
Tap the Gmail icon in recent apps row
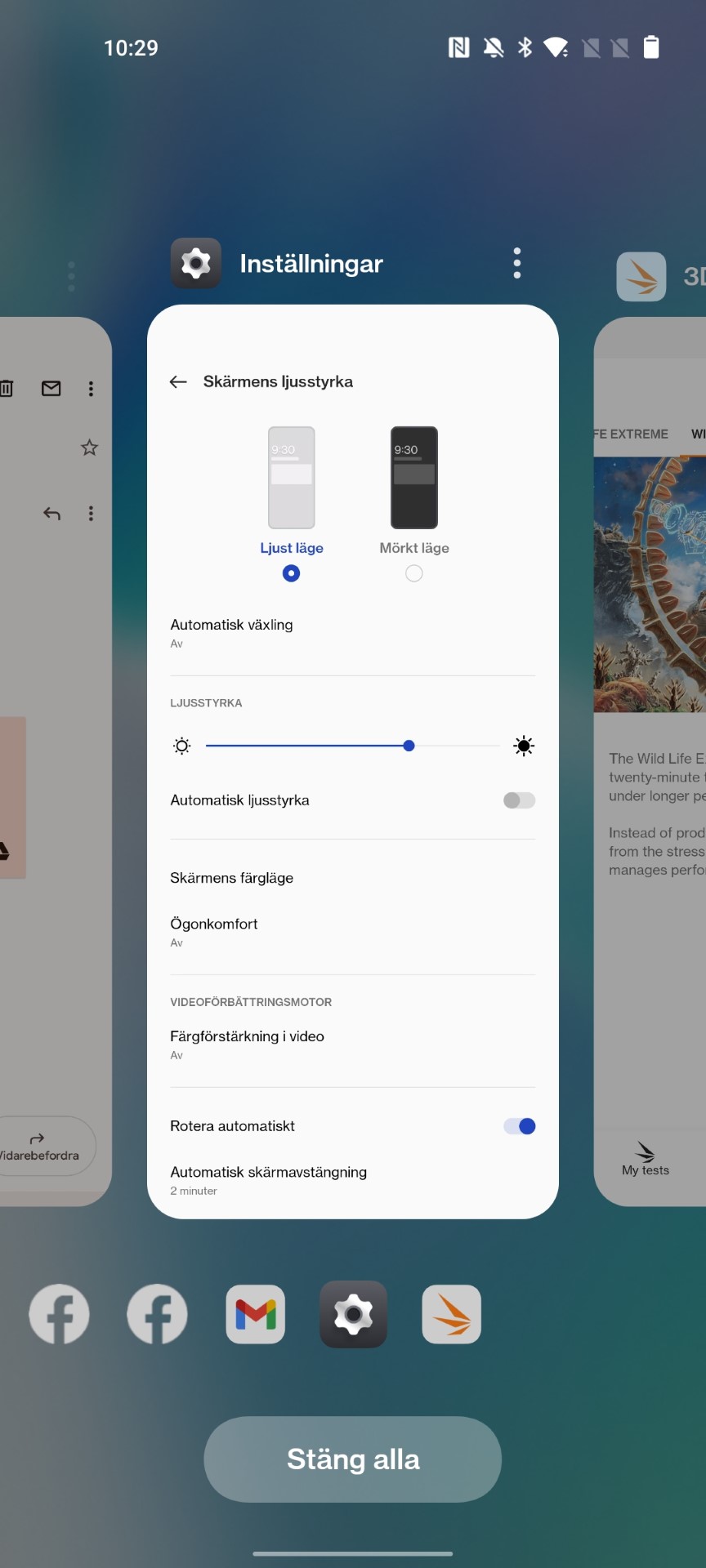(x=255, y=1314)
